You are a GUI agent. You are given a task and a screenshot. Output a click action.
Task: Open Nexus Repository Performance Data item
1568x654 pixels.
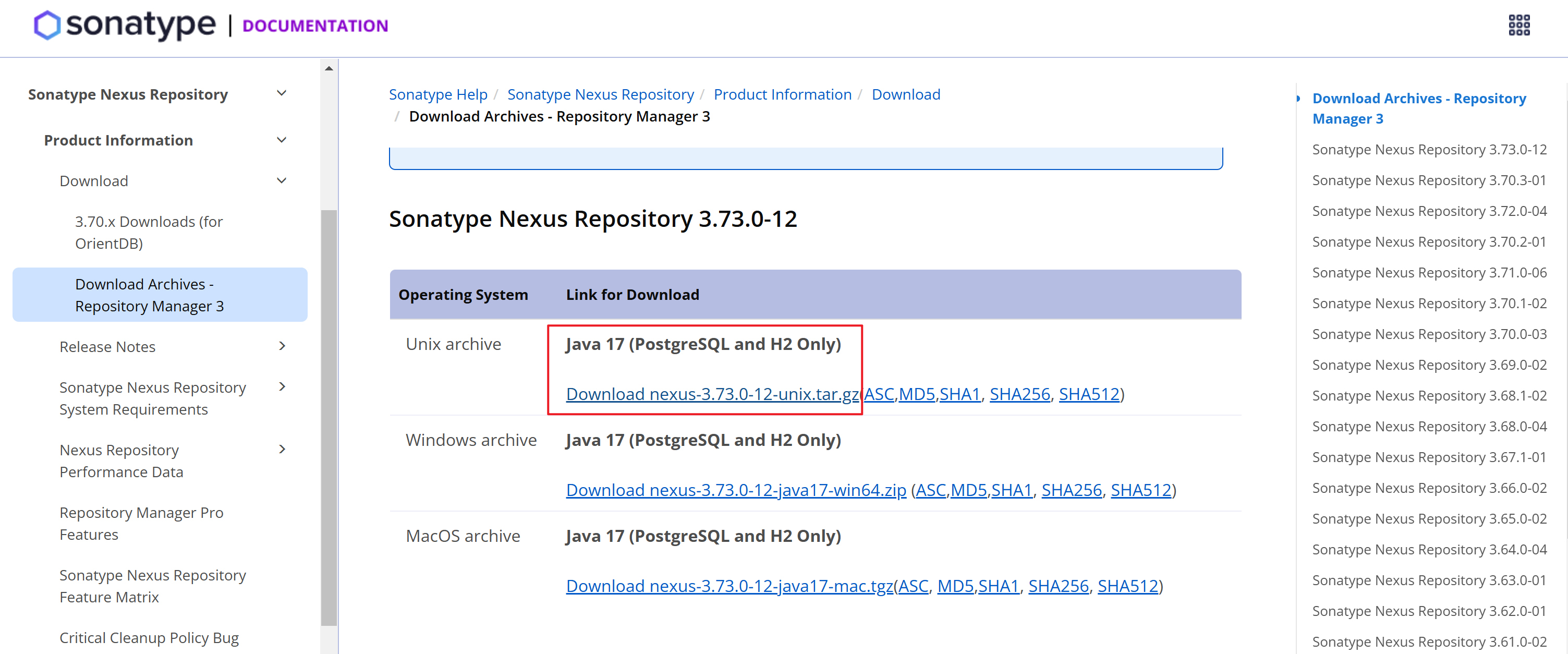click(121, 461)
